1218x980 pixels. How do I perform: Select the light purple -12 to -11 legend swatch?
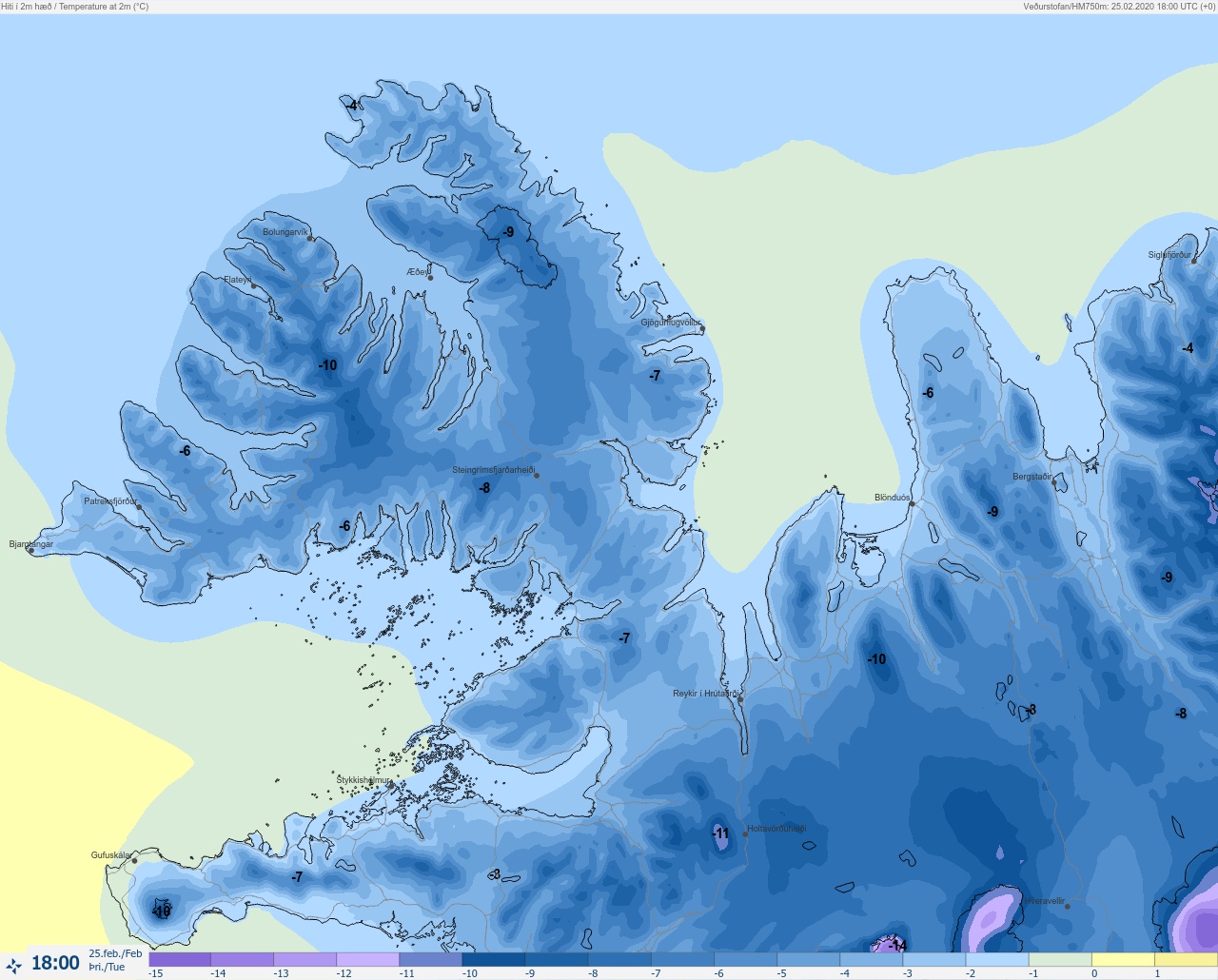coord(368,960)
